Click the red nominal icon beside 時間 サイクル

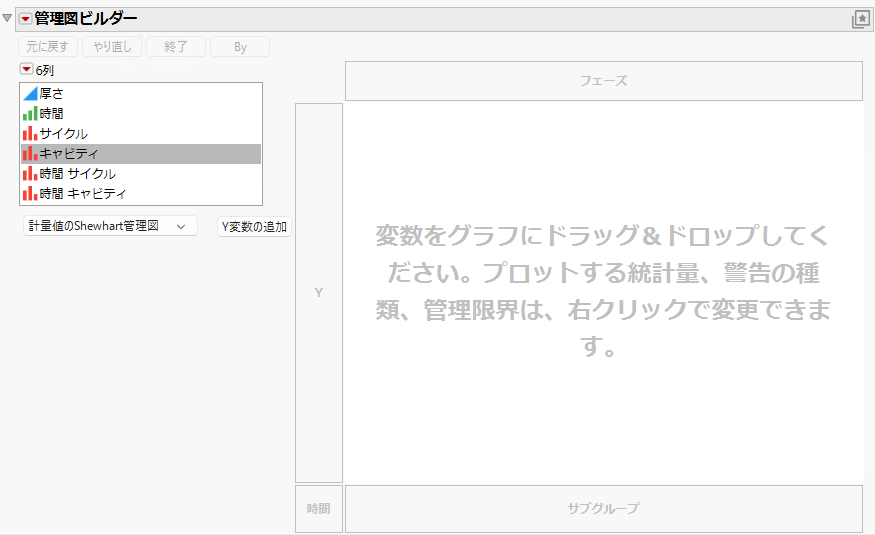[30, 174]
